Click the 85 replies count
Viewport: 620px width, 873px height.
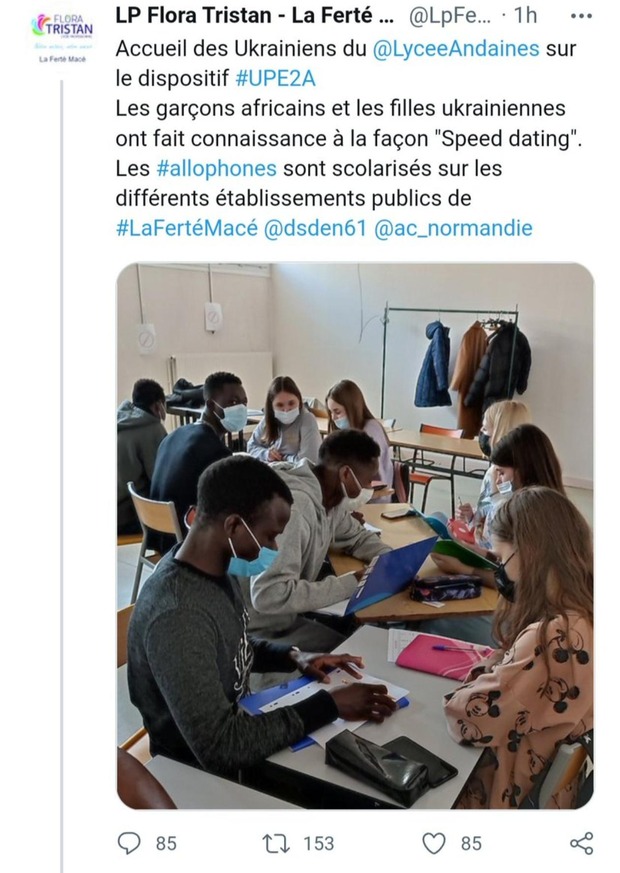pos(166,843)
